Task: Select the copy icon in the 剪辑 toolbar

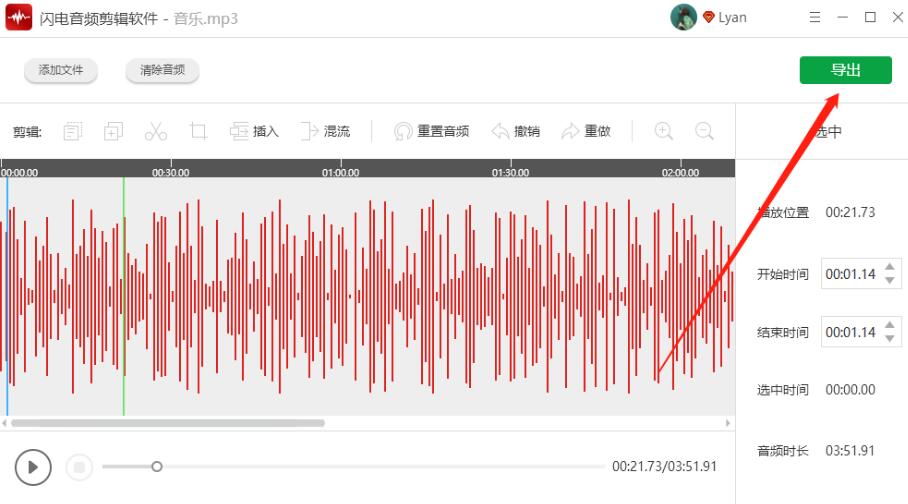Action: (x=73, y=132)
